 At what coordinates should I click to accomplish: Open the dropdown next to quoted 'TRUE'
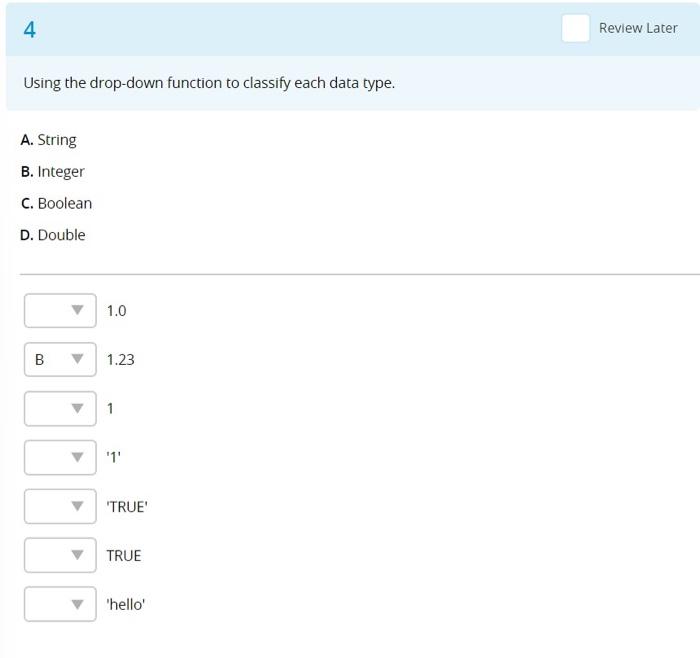60,506
